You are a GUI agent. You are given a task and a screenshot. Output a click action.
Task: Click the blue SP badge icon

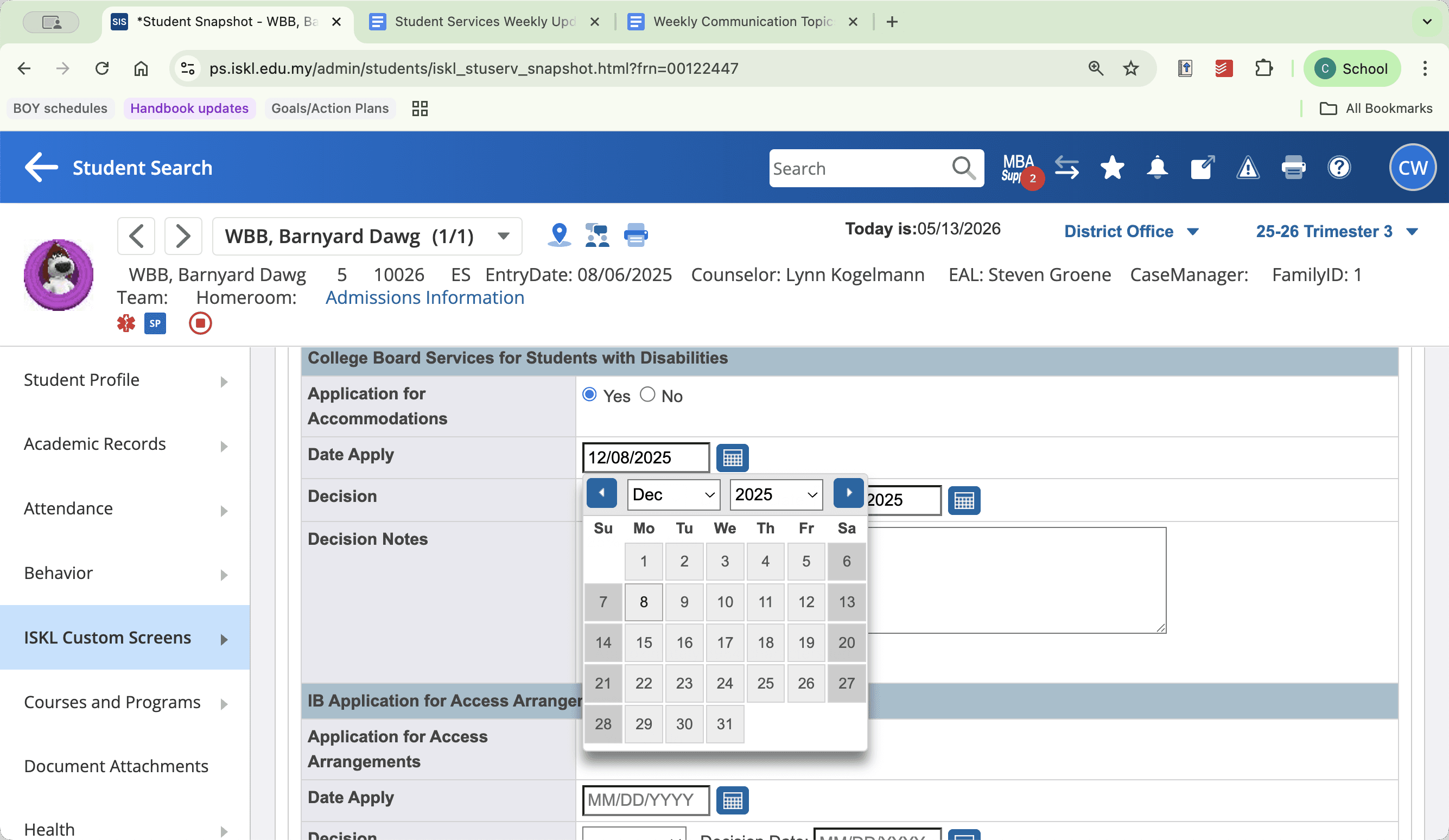pos(155,323)
